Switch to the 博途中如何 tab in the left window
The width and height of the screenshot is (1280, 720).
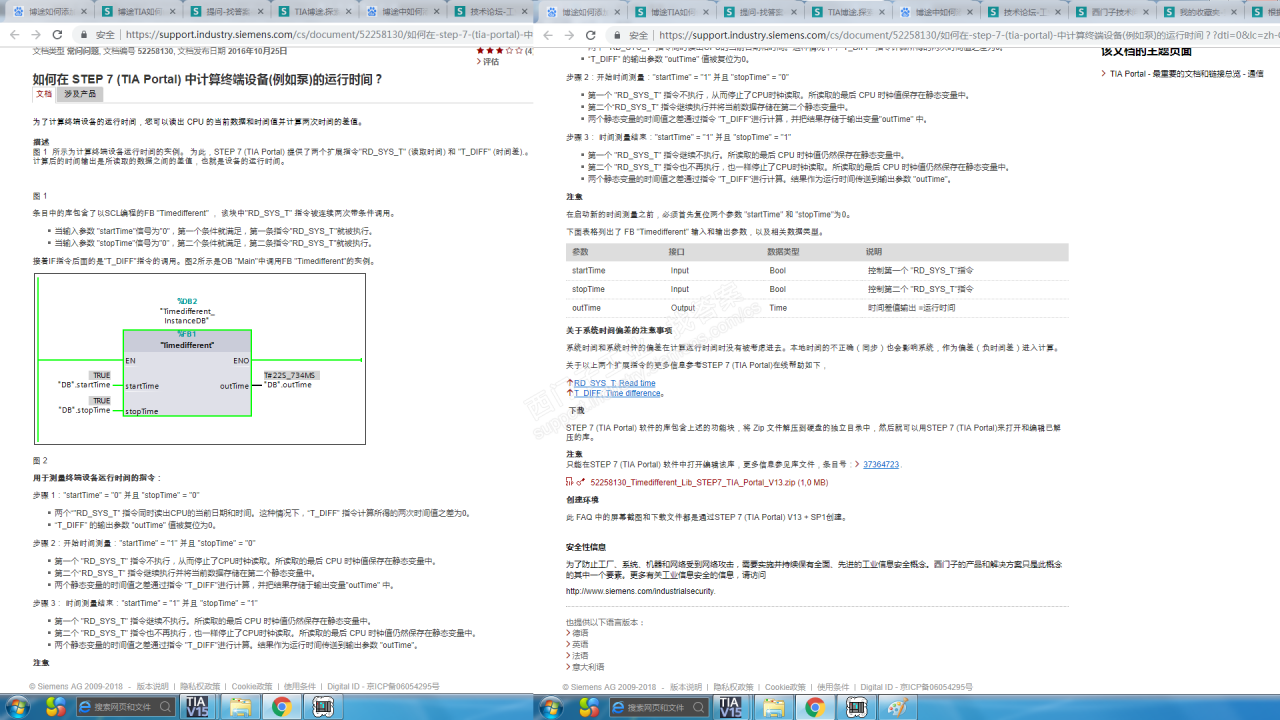click(401, 12)
